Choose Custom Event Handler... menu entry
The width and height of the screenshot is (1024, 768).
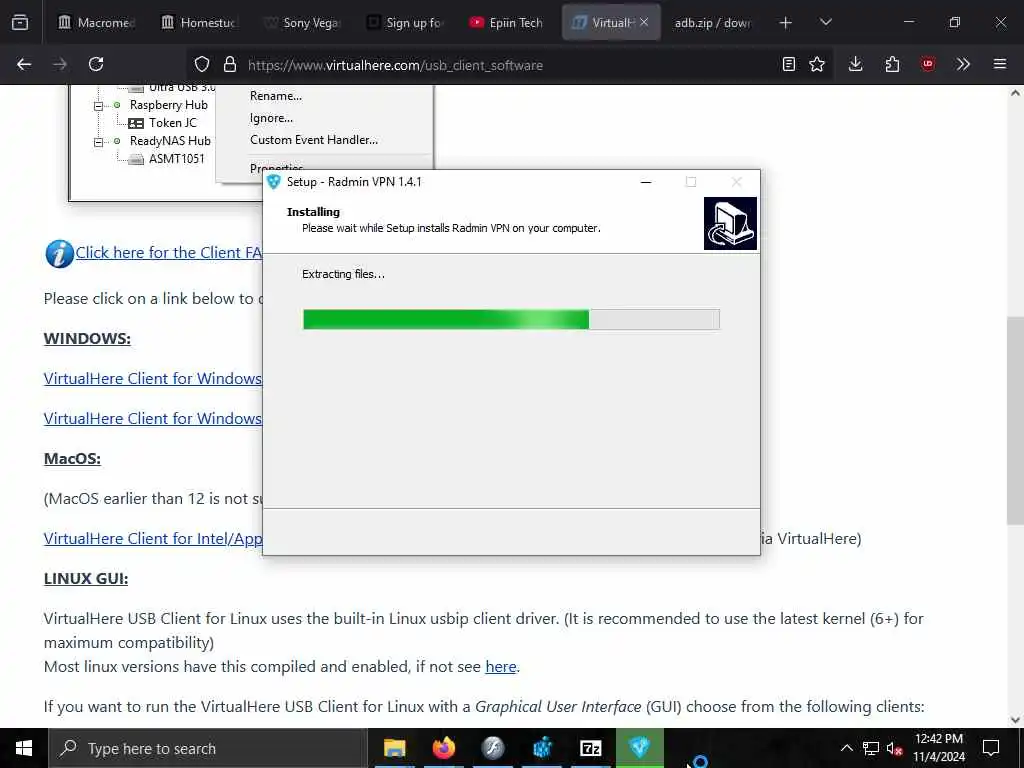[x=313, y=140]
